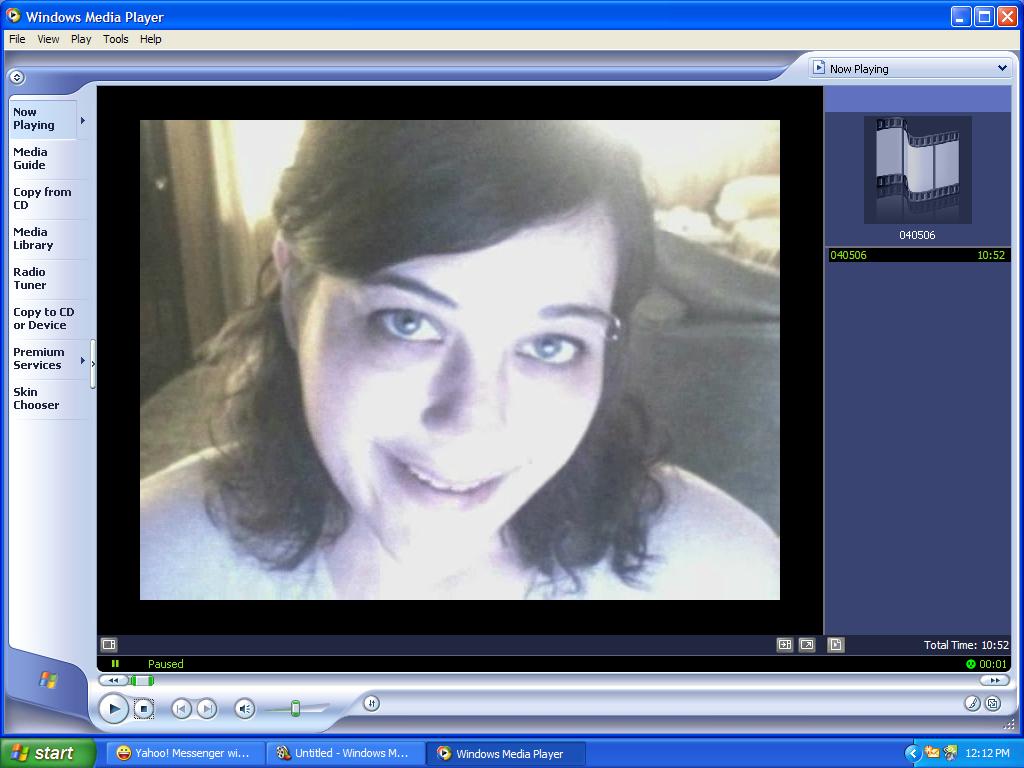
Task: Expand the Premium Services arrow
Action: coord(82,360)
